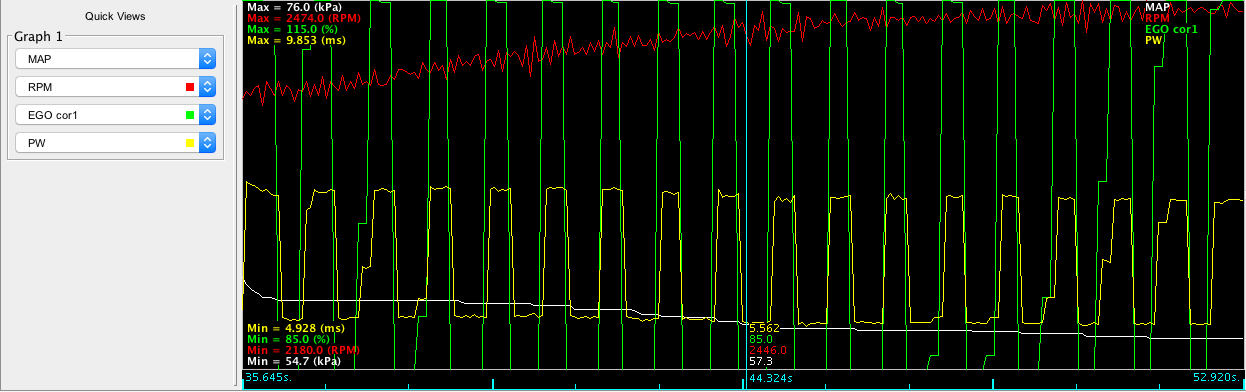The image size is (1246, 392).
Task: Open the PW channel dropdown
Action: 116,143
